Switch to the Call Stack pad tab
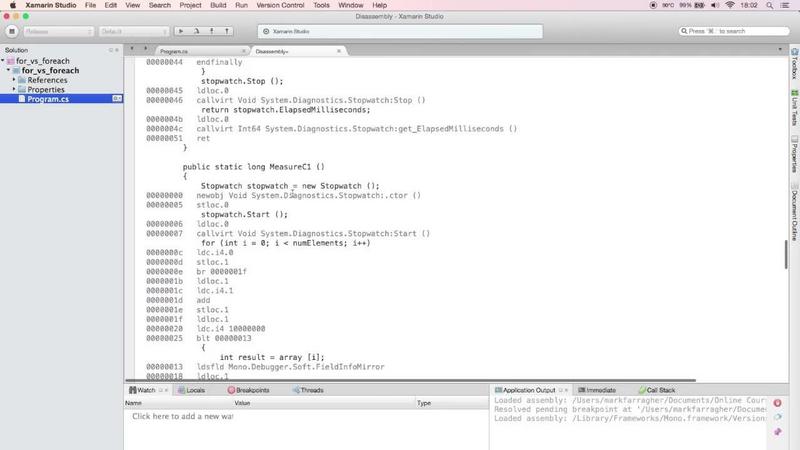Screen dimensions: 800x450 pyautogui.click(x=657, y=390)
